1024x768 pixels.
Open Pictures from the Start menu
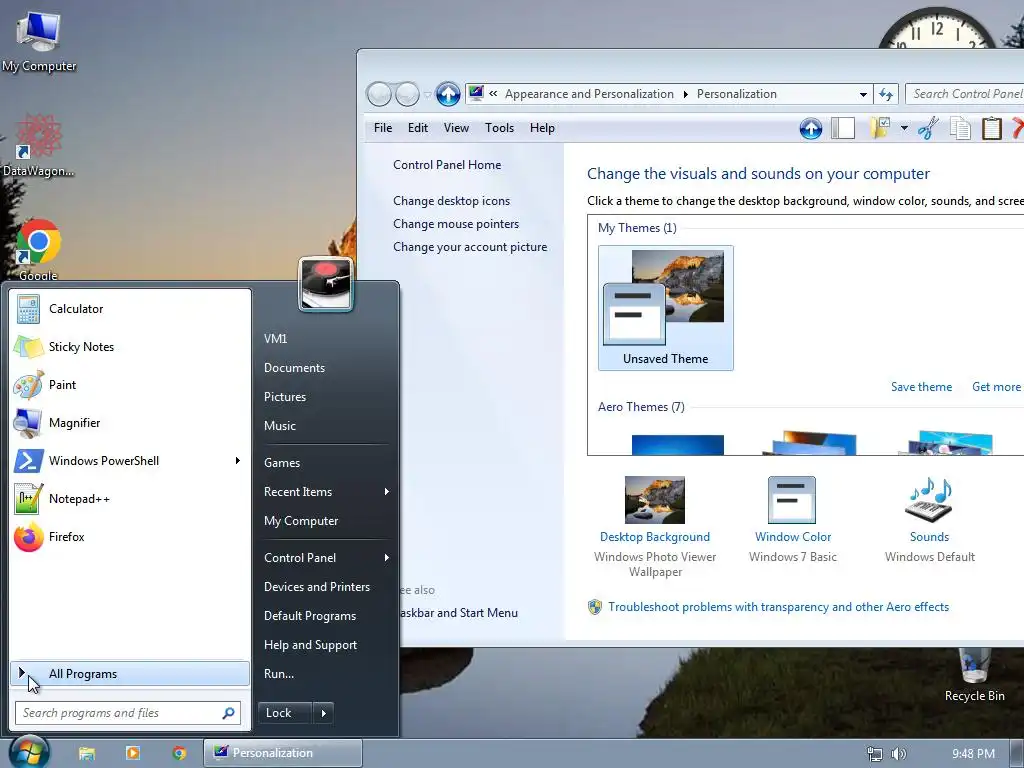click(285, 397)
